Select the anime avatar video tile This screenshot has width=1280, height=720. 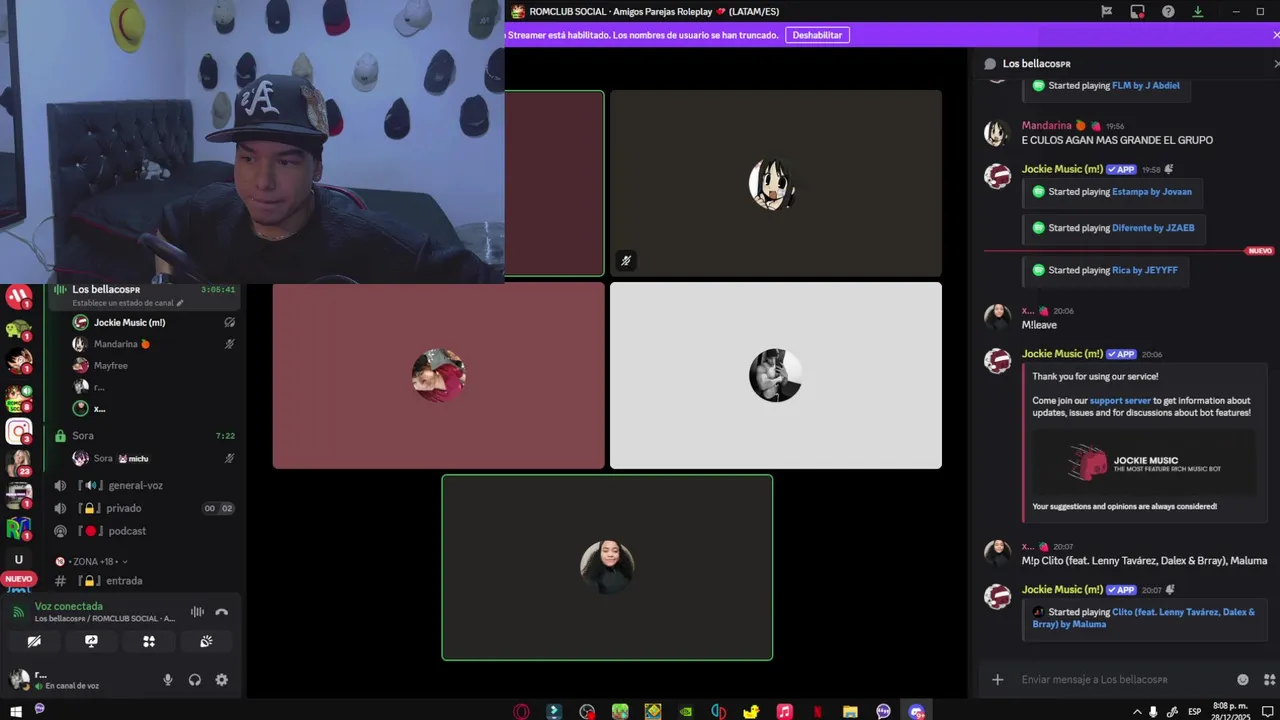pos(776,184)
